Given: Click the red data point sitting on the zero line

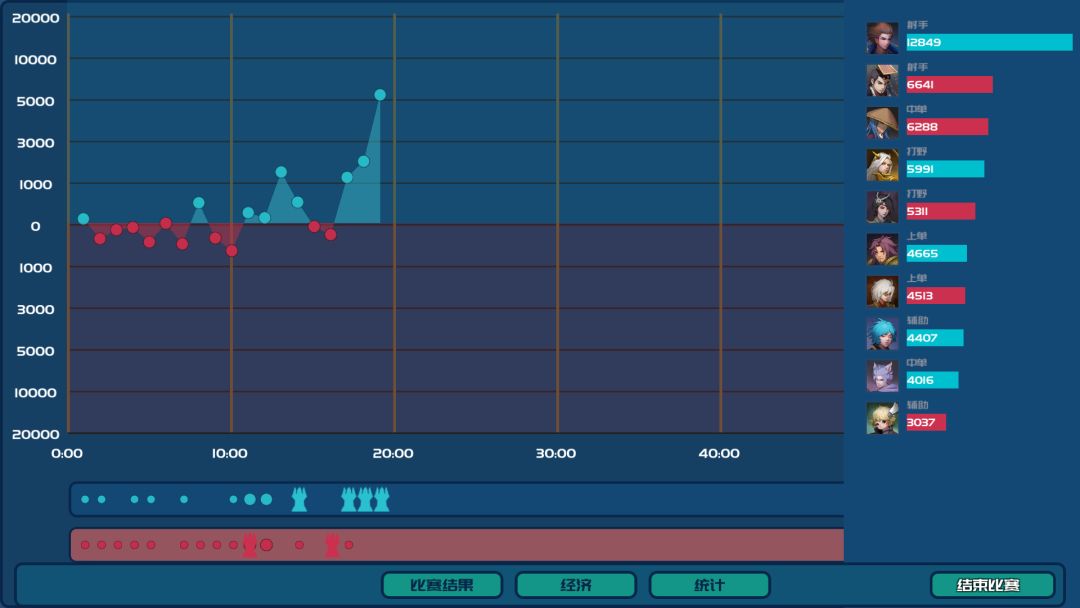Looking at the screenshot, I should 165,223.
